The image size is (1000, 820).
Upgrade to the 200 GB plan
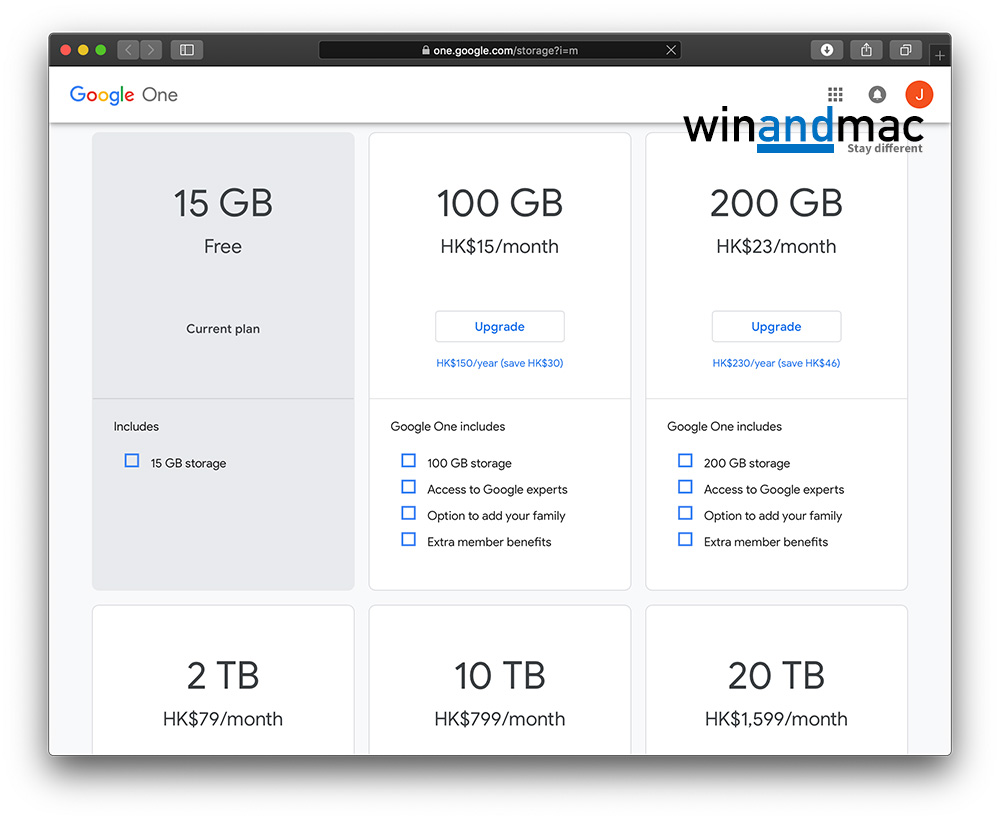pyautogui.click(x=776, y=327)
